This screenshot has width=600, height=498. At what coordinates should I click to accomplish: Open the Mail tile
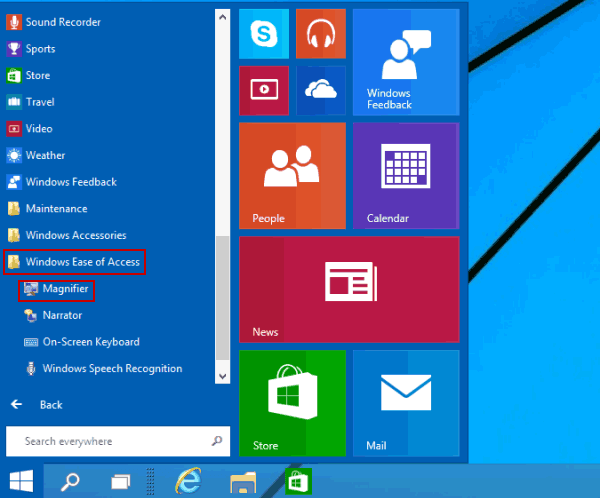click(406, 403)
